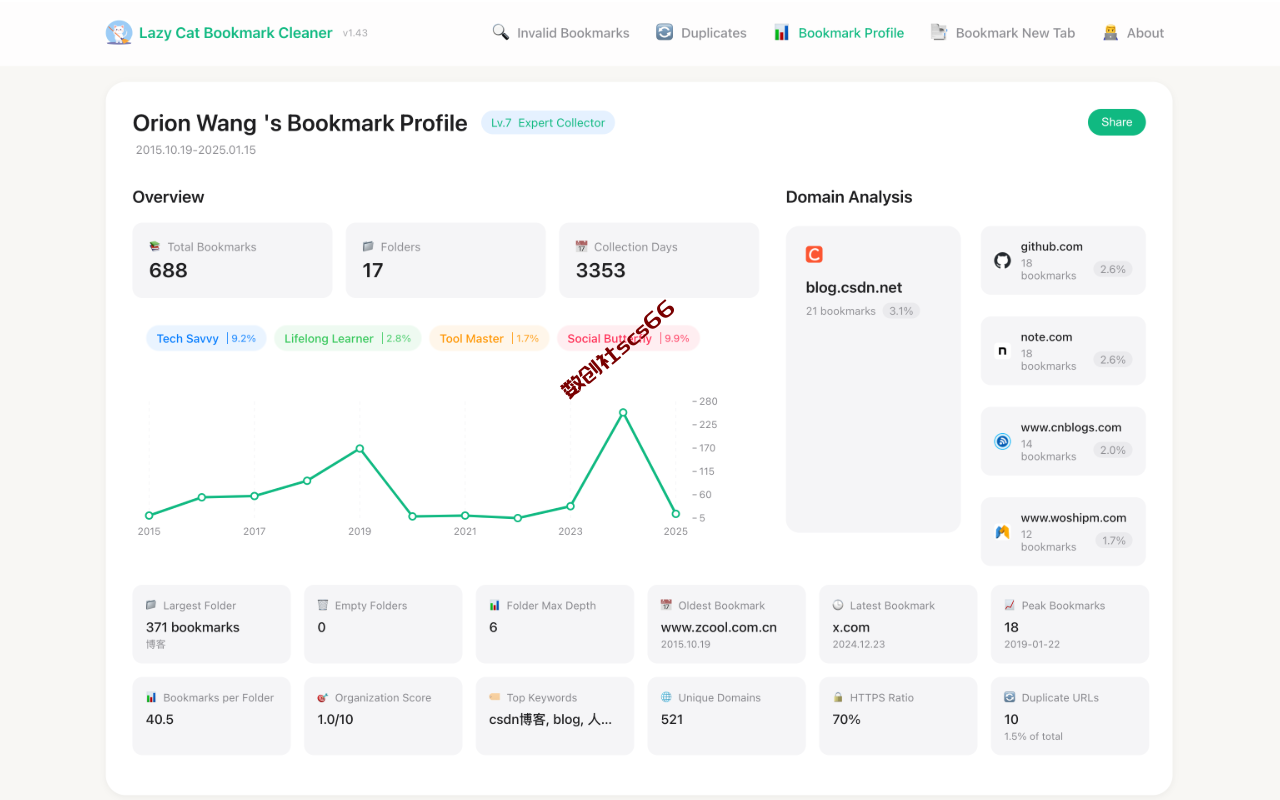Click the About person icon
This screenshot has height=800, width=1280.
(x=1110, y=32)
